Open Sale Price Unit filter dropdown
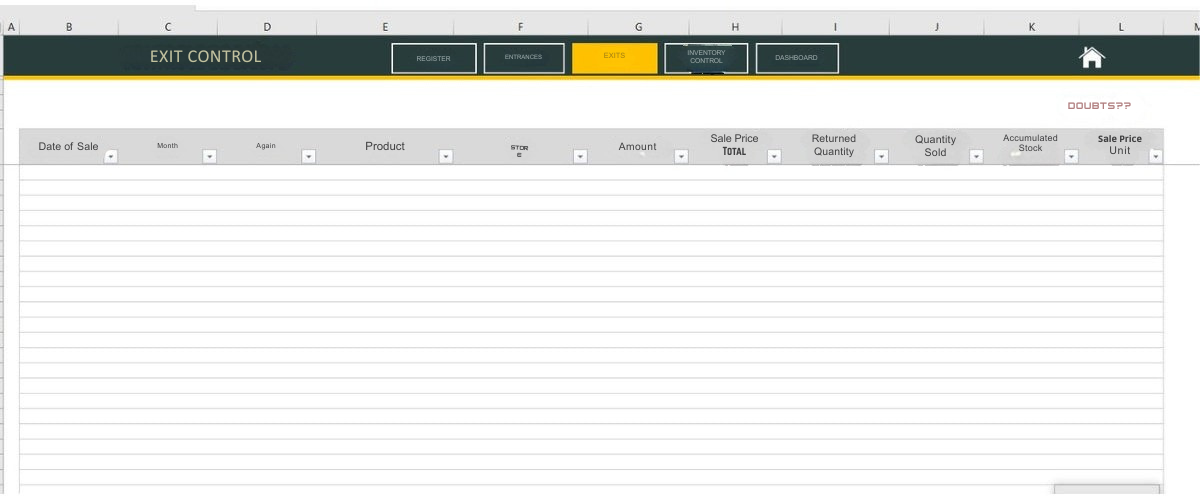The width and height of the screenshot is (1200, 500). (1155, 156)
